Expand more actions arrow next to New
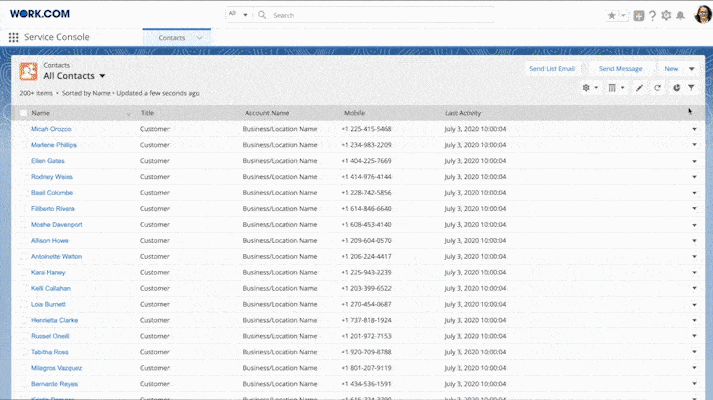Image resolution: width=713 pixels, height=400 pixels. coord(692,69)
